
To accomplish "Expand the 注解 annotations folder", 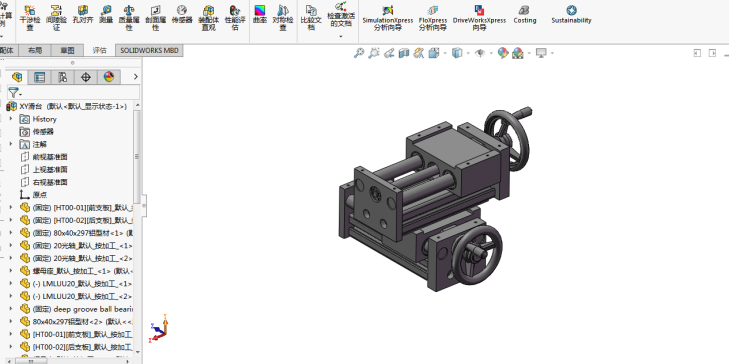I will pos(11,144).
